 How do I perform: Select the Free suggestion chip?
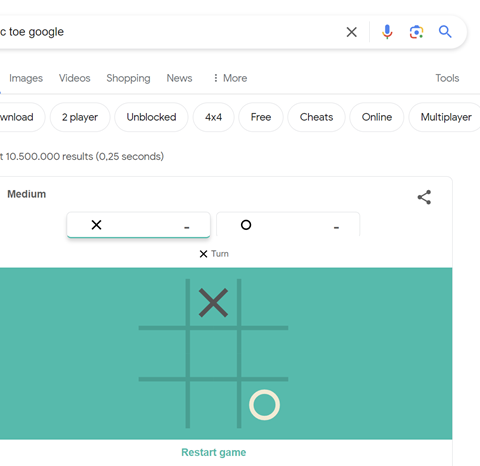261,117
